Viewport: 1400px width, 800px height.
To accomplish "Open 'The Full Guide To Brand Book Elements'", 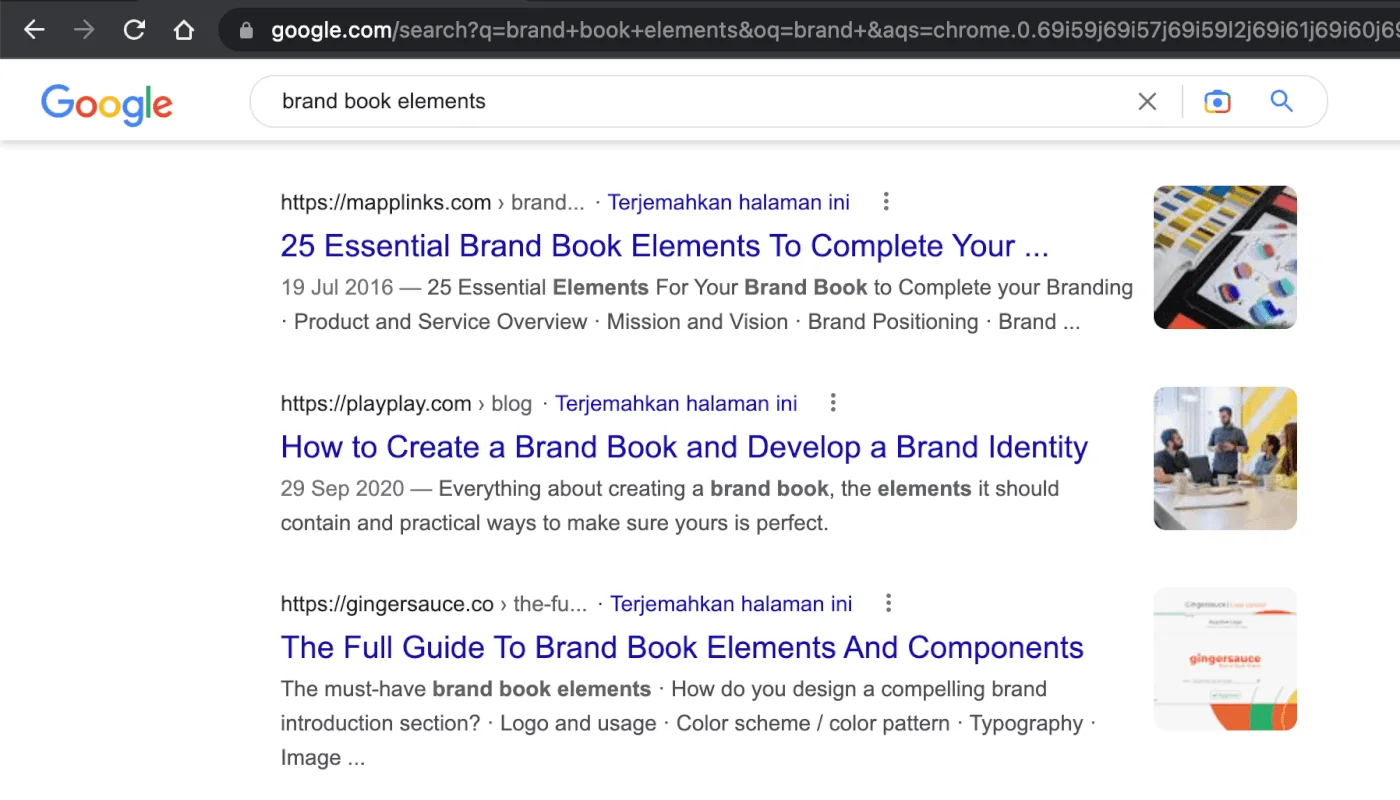I will point(682,648).
